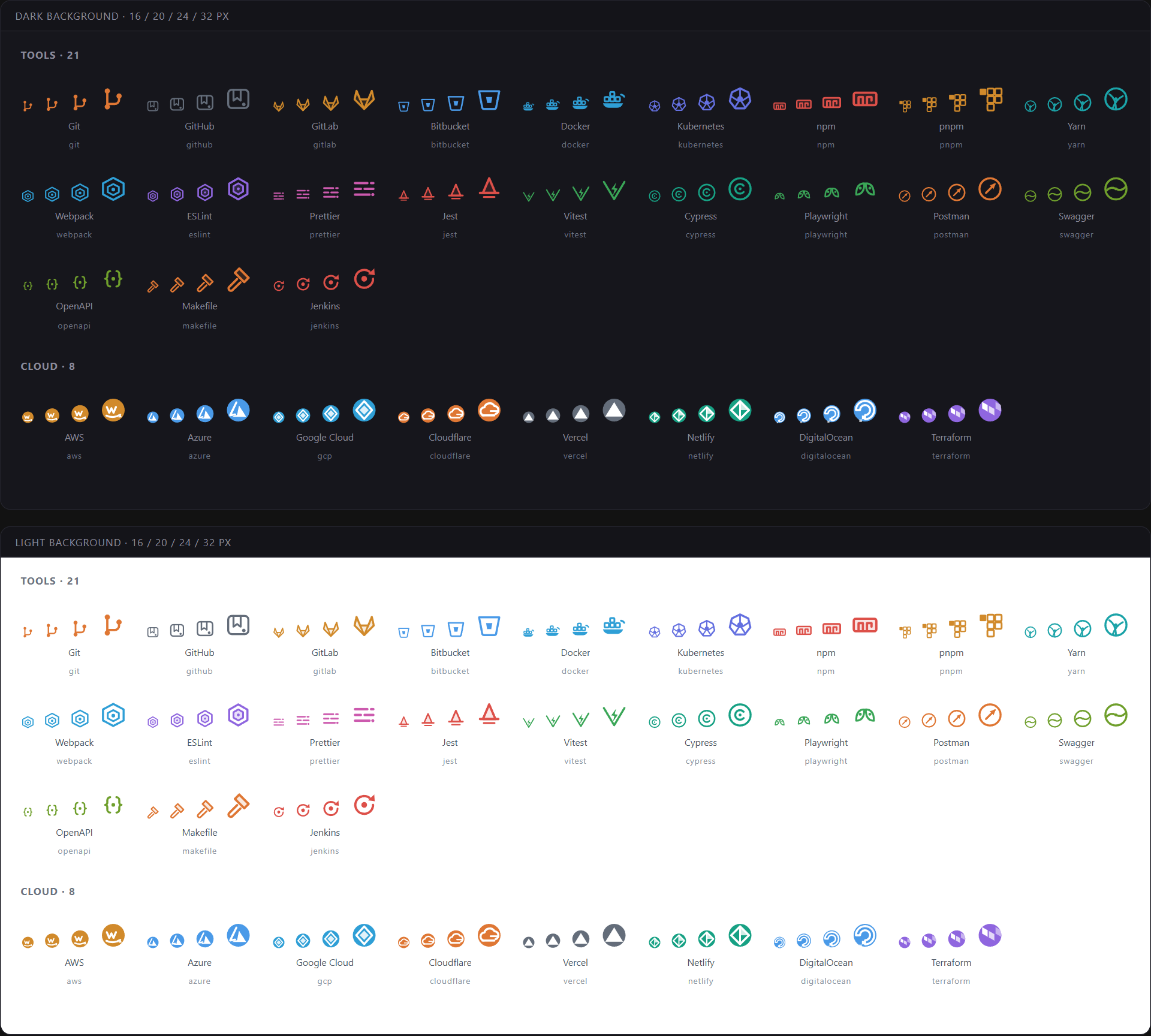This screenshot has width=1151, height=1036.
Task: Click the "digitalocean" slug text in light section
Action: pos(825,981)
